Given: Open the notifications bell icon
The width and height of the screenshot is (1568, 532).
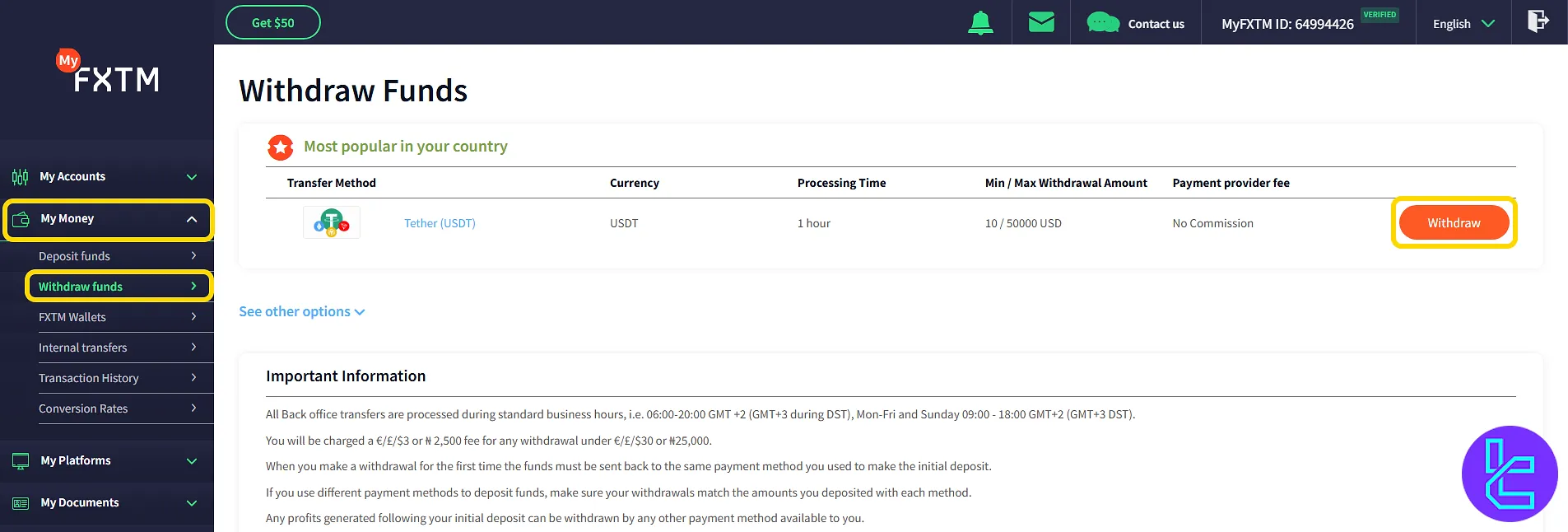Looking at the screenshot, I should 980,23.
